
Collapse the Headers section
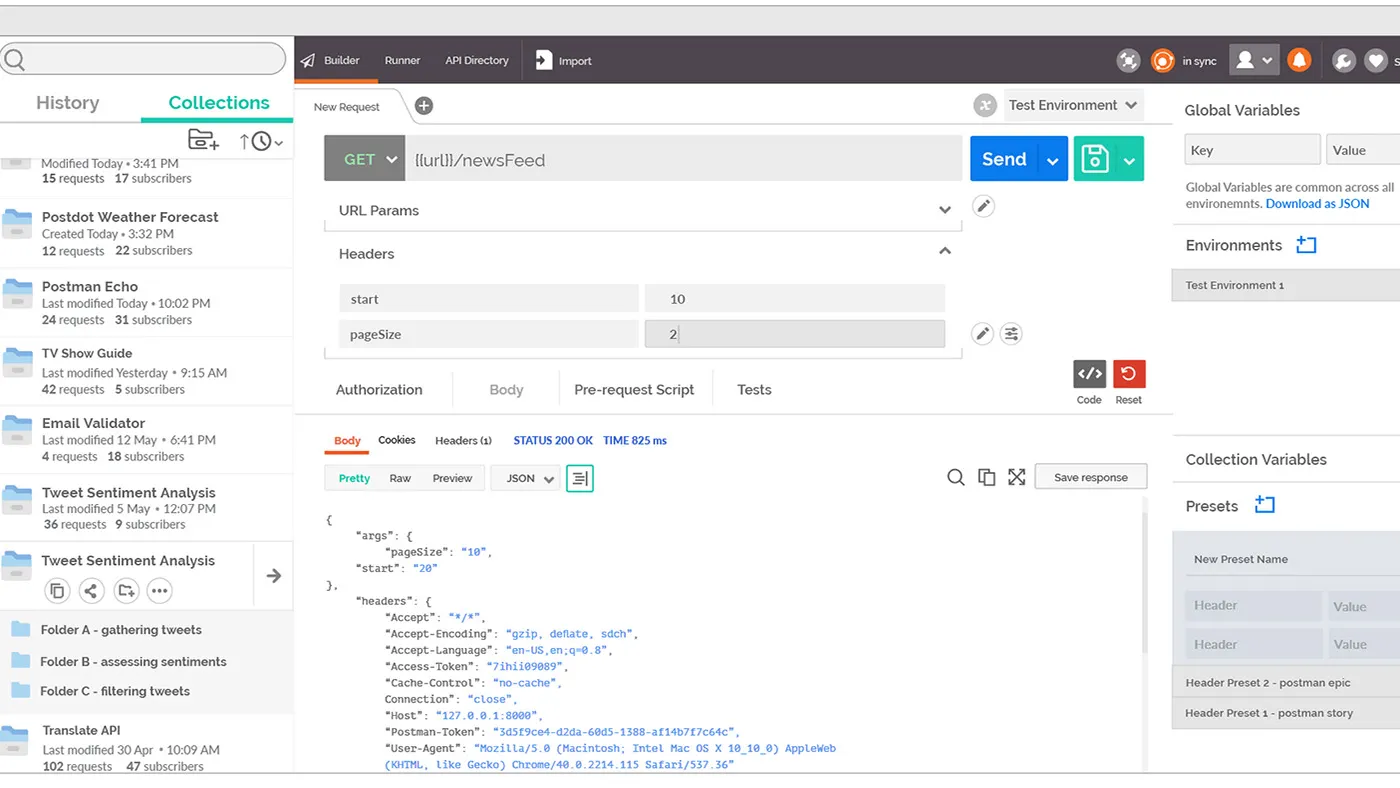click(x=944, y=252)
